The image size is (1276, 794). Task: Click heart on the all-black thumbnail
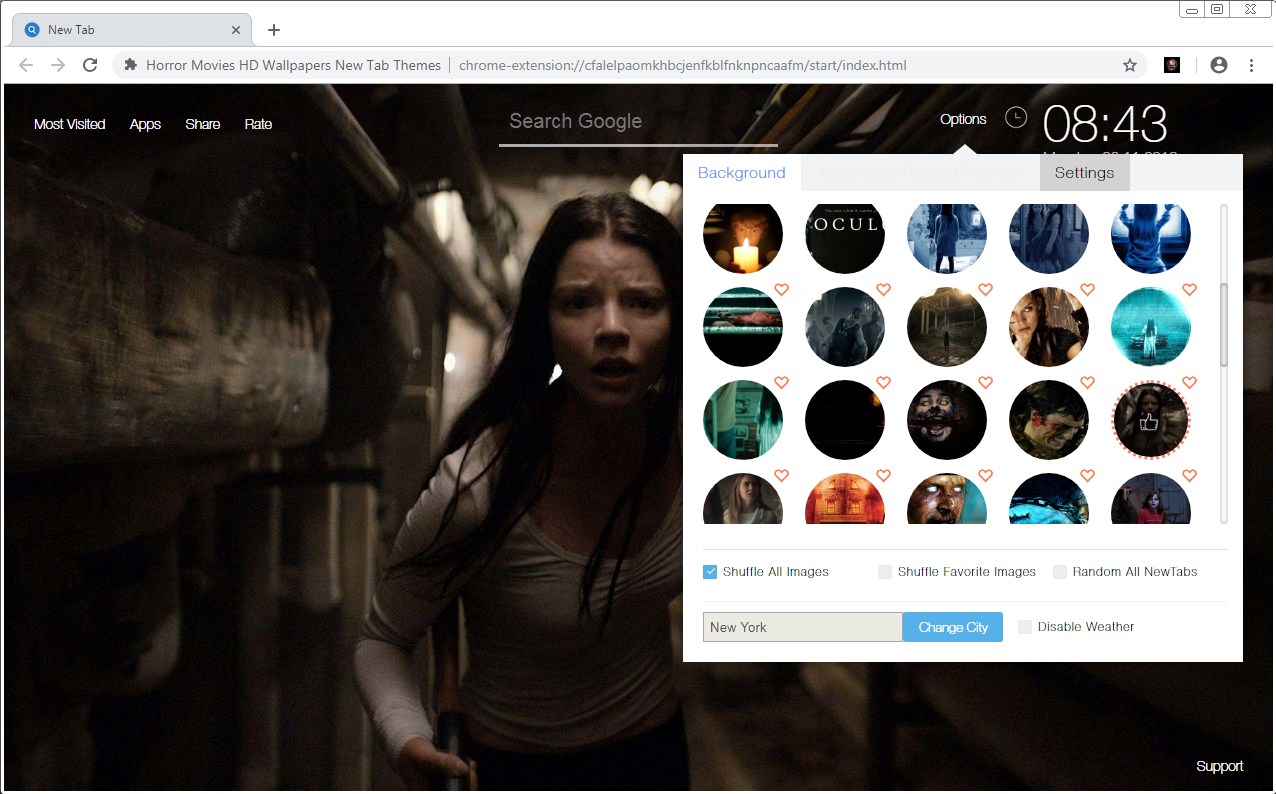coord(884,383)
